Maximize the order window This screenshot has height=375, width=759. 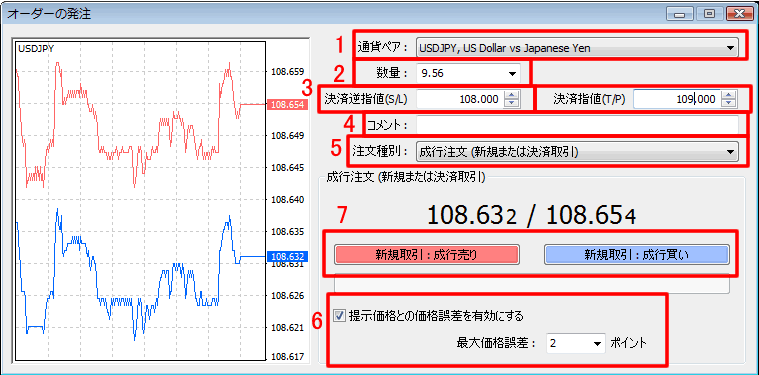pyautogui.click(x=710, y=14)
